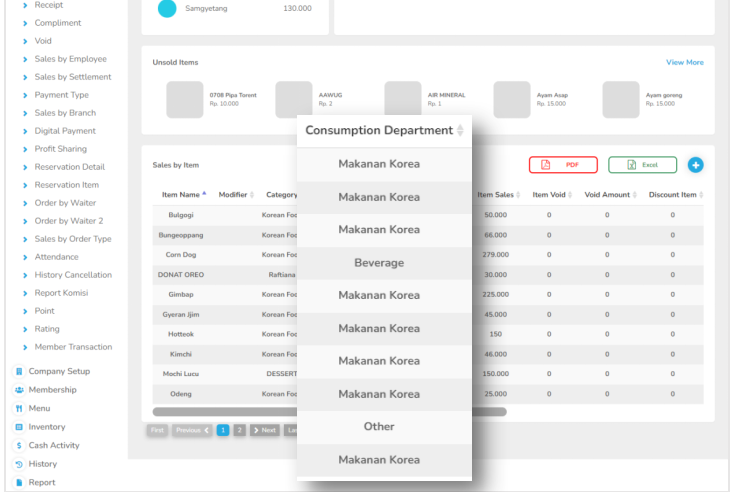The width and height of the screenshot is (733, 492).
Task: Export table to Excel
Action: 642,164
